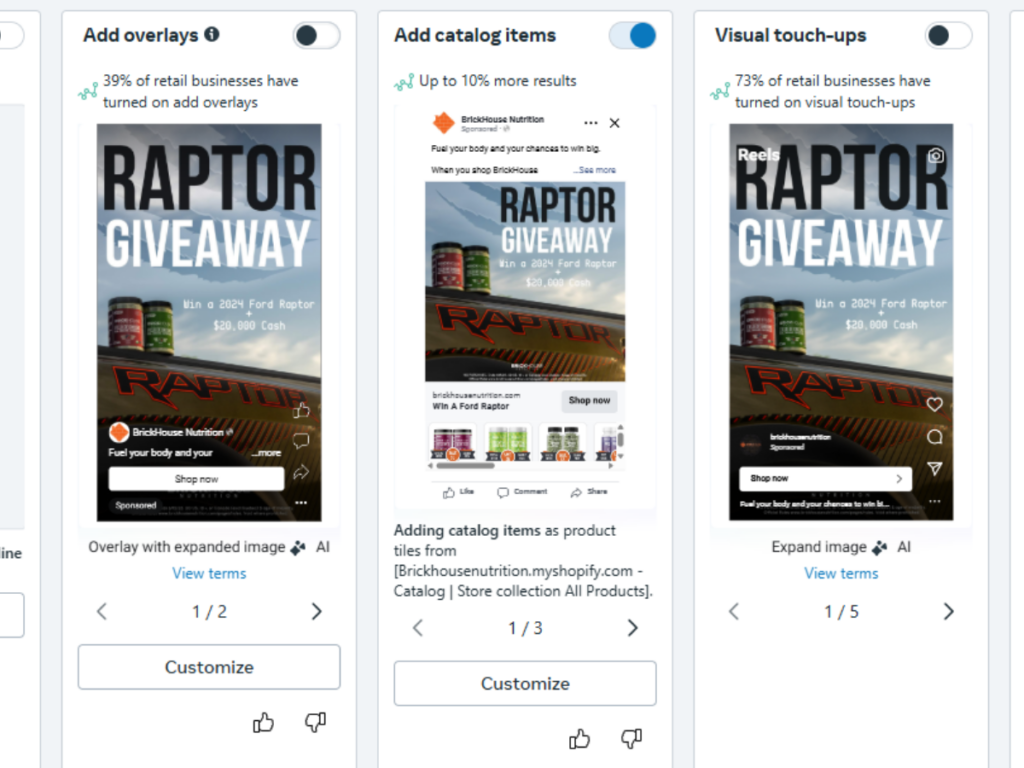Image resolution: width=1024 pixels, height=768 pixels.
Task: Click the three-dot menu in catalog ad preview
Action: [591, 123]
